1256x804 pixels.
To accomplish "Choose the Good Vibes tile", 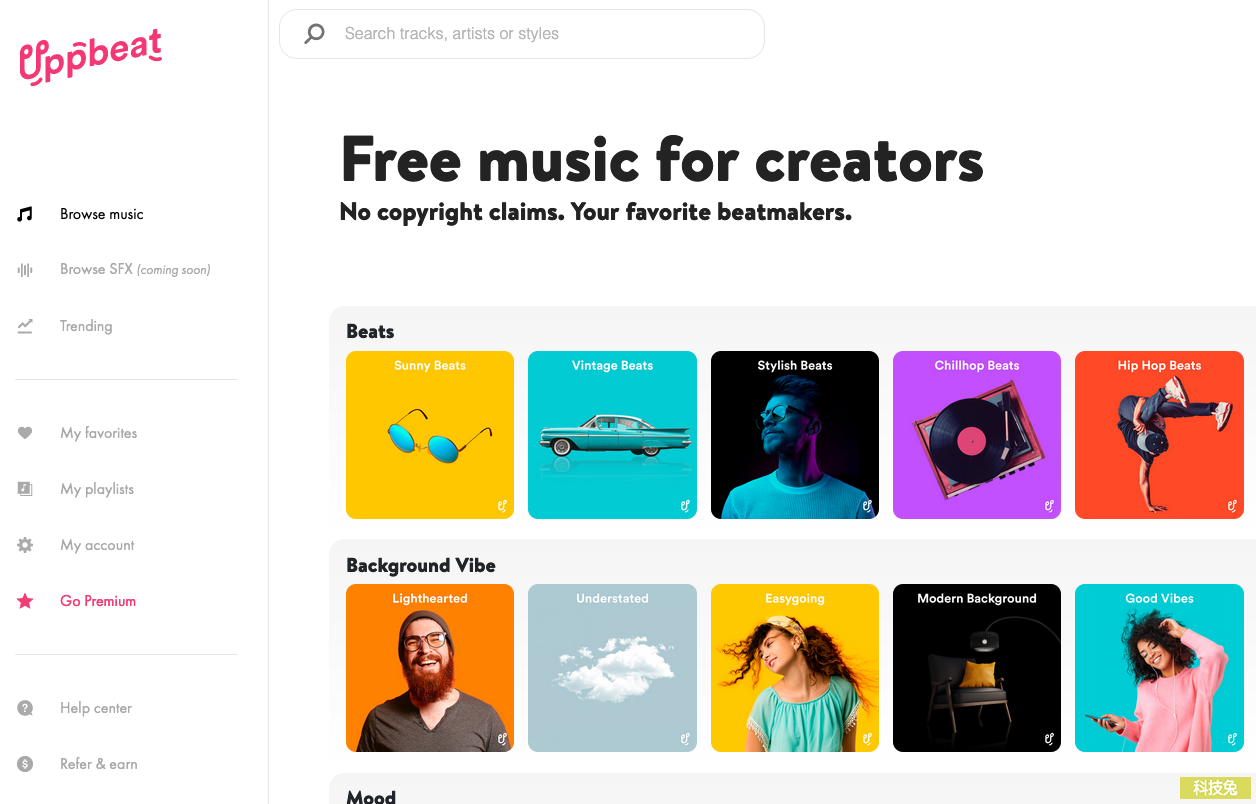I will [x=1159, y=668].
